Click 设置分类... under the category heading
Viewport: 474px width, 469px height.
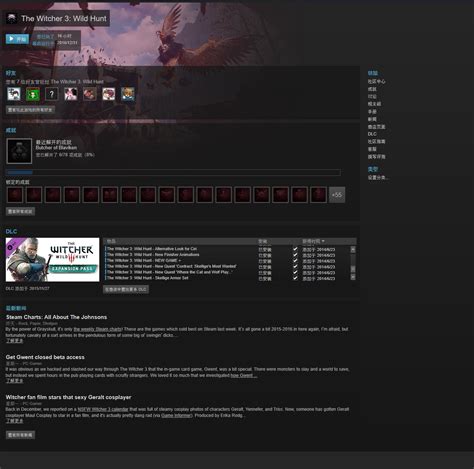378,178
